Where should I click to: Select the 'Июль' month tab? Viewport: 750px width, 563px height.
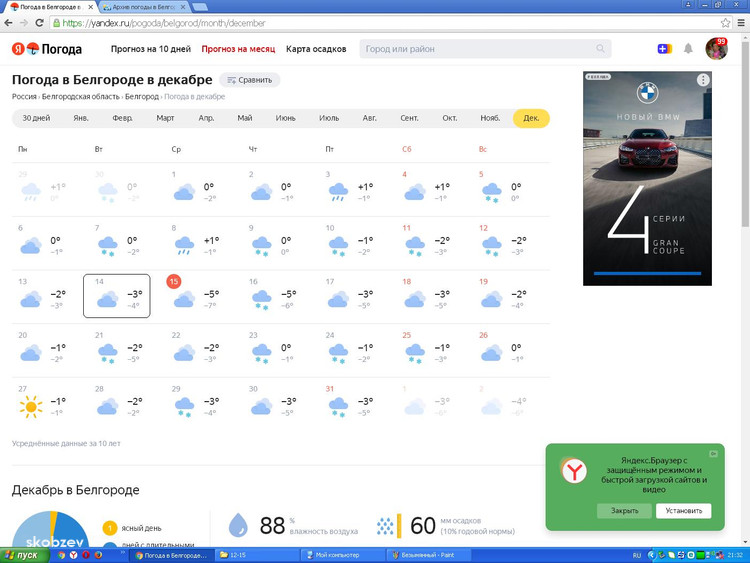click(328, 118)
